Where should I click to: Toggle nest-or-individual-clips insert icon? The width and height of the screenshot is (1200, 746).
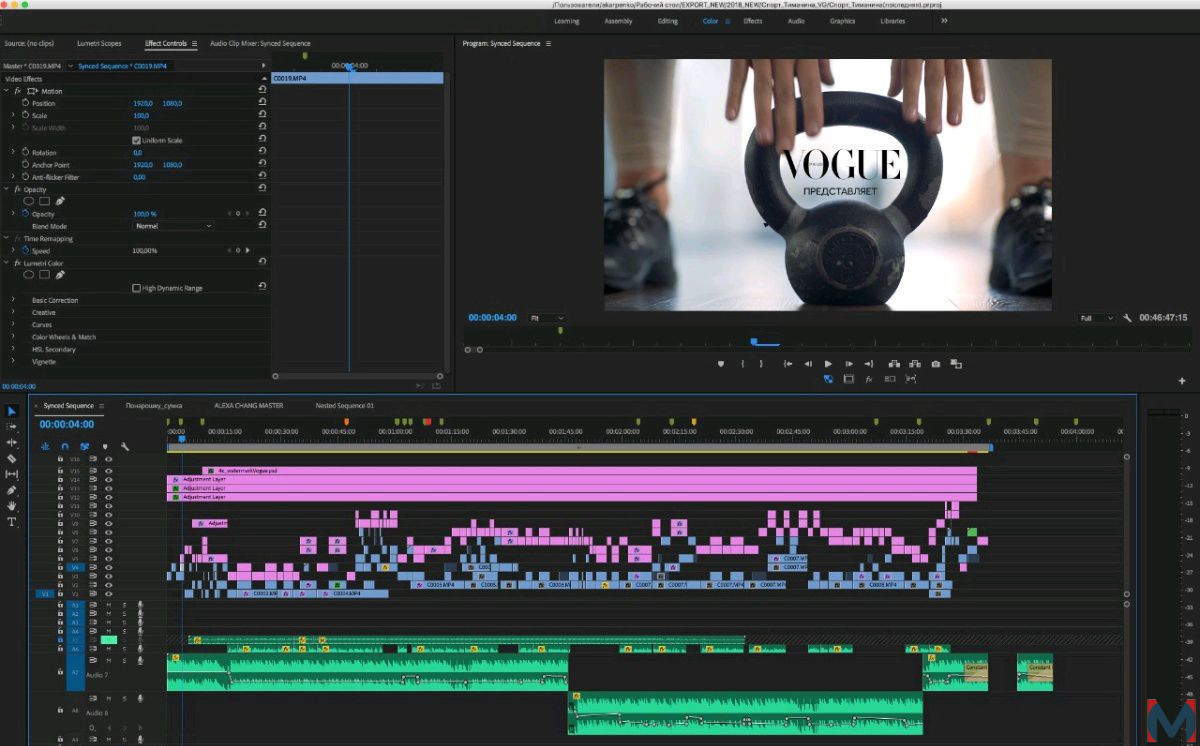45,447
